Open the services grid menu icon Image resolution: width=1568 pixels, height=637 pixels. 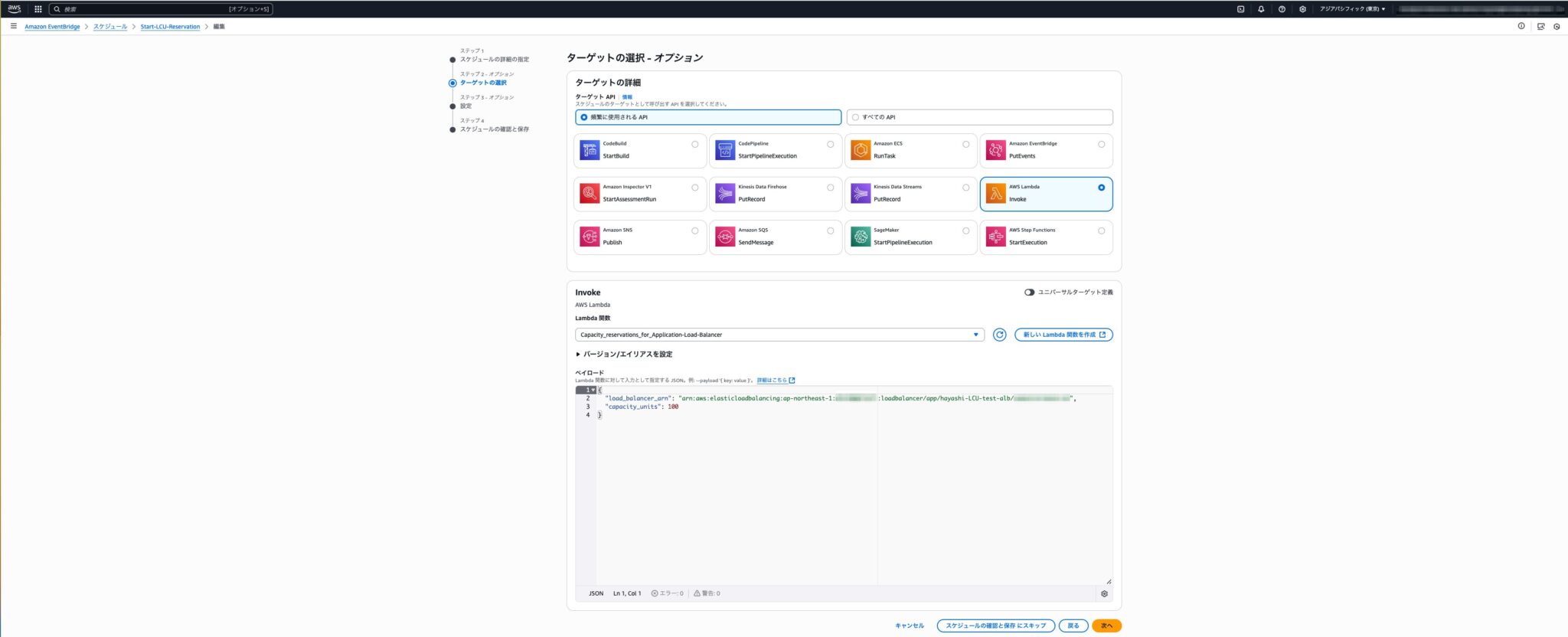pyautogui.click(x=38, y=9)
